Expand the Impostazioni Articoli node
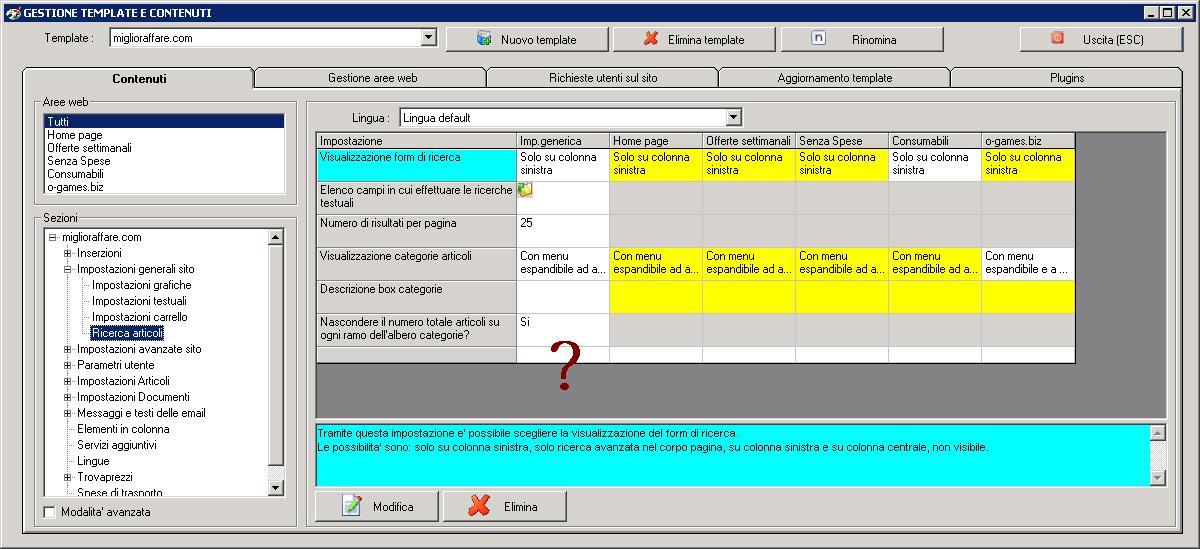 tap(67, 381)
